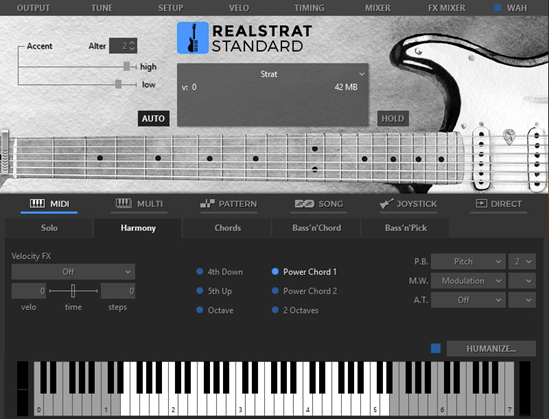
Task: Click the SONG mode icon
Action: point(304,204)
